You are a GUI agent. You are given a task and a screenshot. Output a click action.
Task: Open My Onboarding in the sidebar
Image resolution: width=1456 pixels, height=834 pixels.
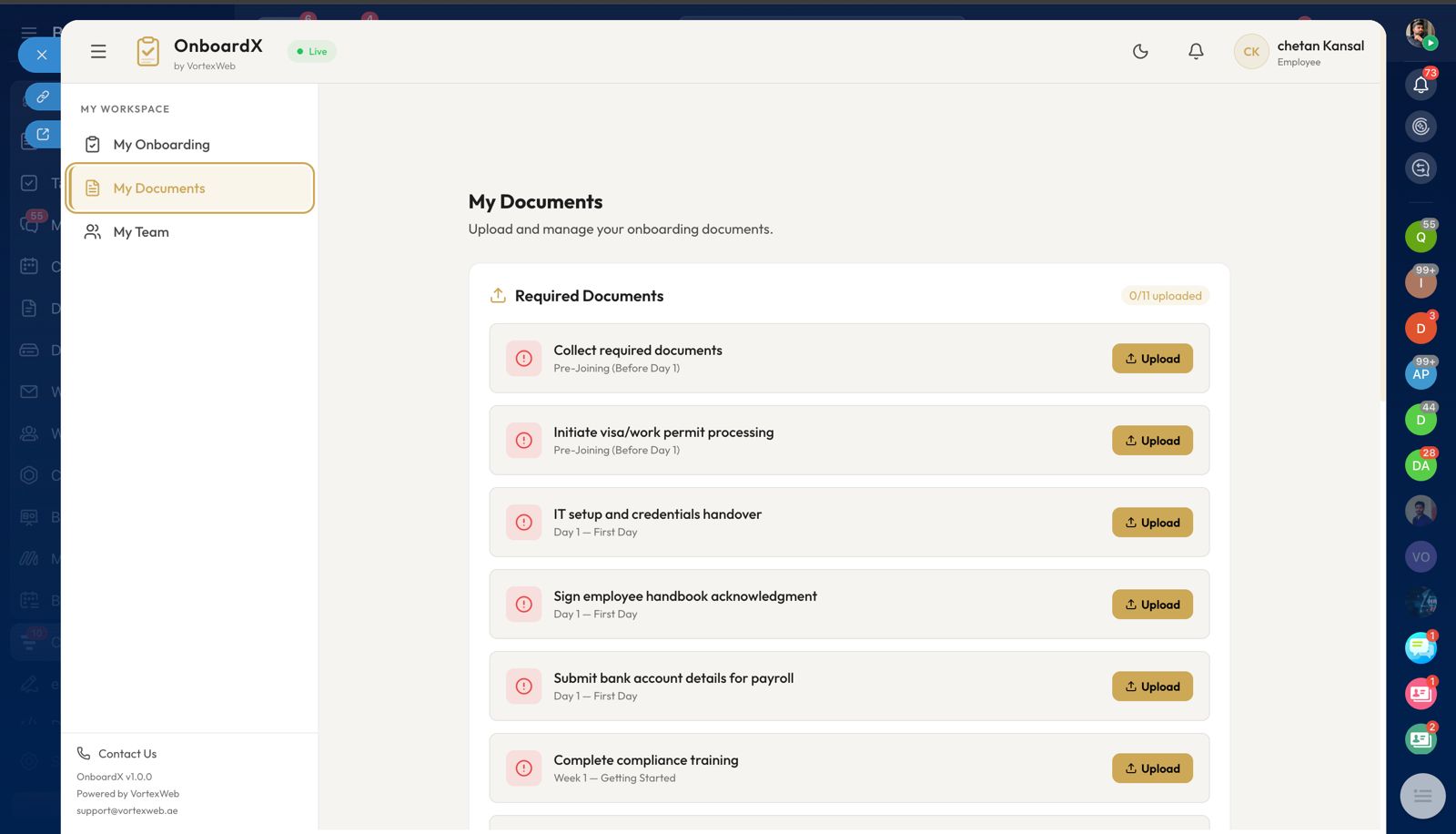[161, 145]
